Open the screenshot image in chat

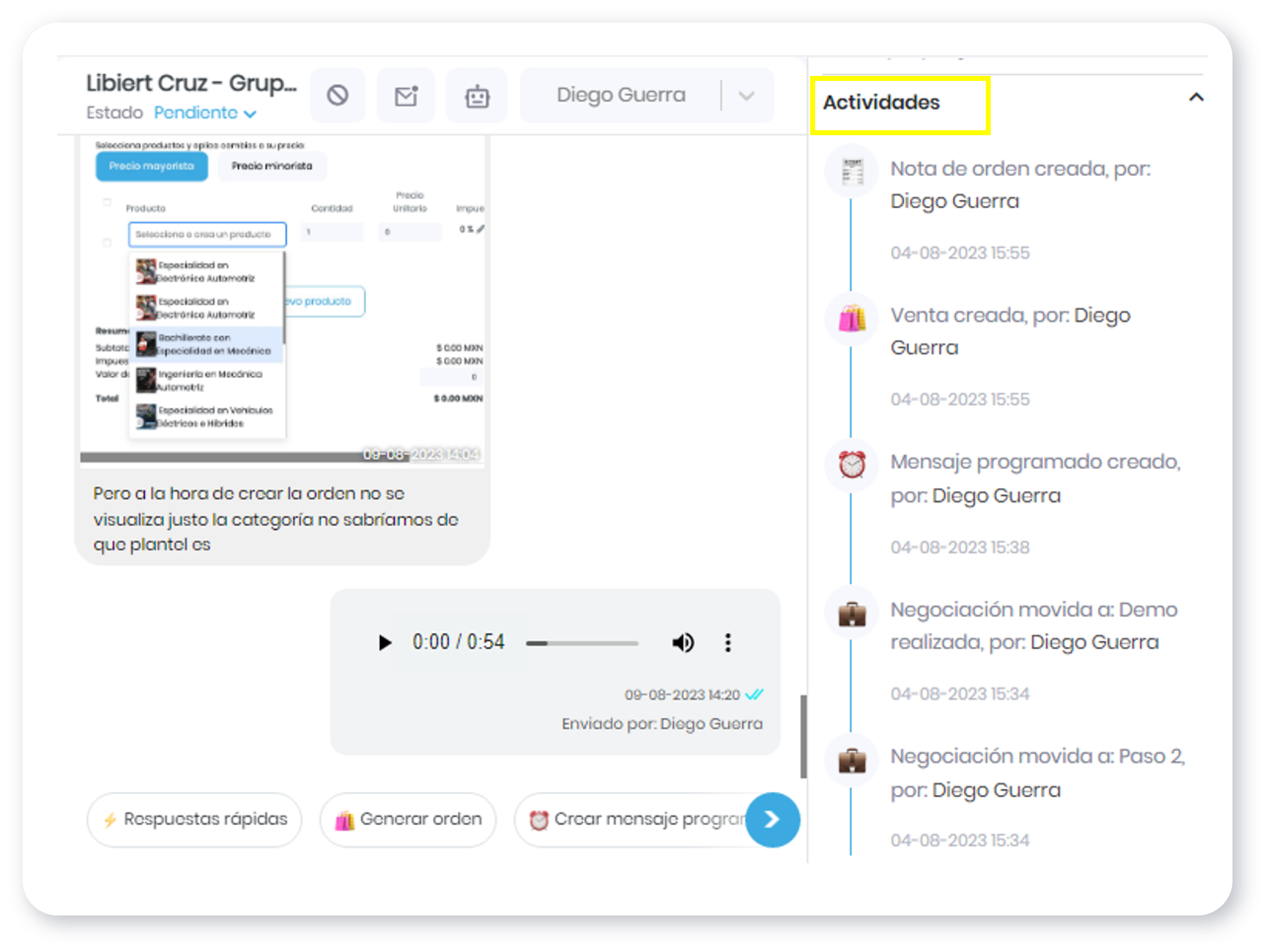pyautogui.click(x=282, y=298)
